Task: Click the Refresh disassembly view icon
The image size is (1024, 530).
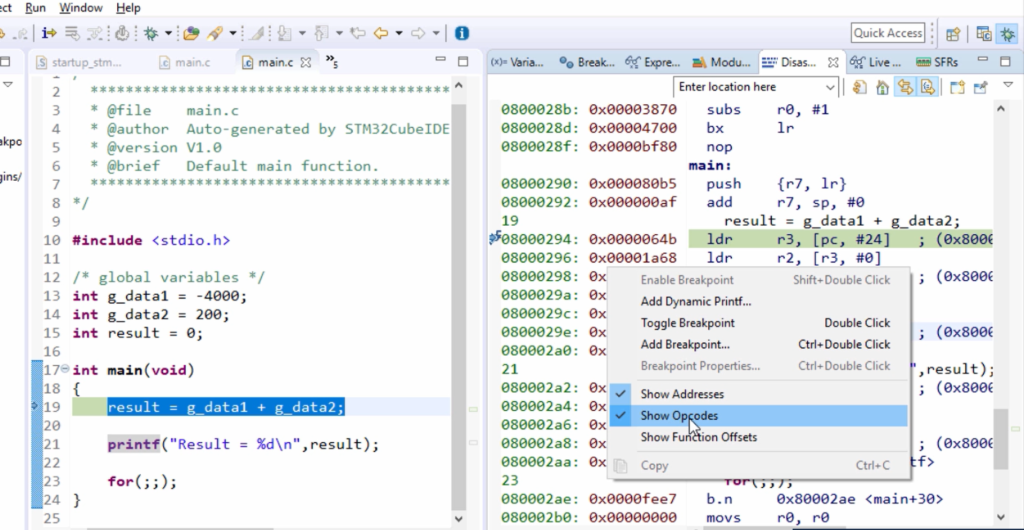Action: coord(859,87)
